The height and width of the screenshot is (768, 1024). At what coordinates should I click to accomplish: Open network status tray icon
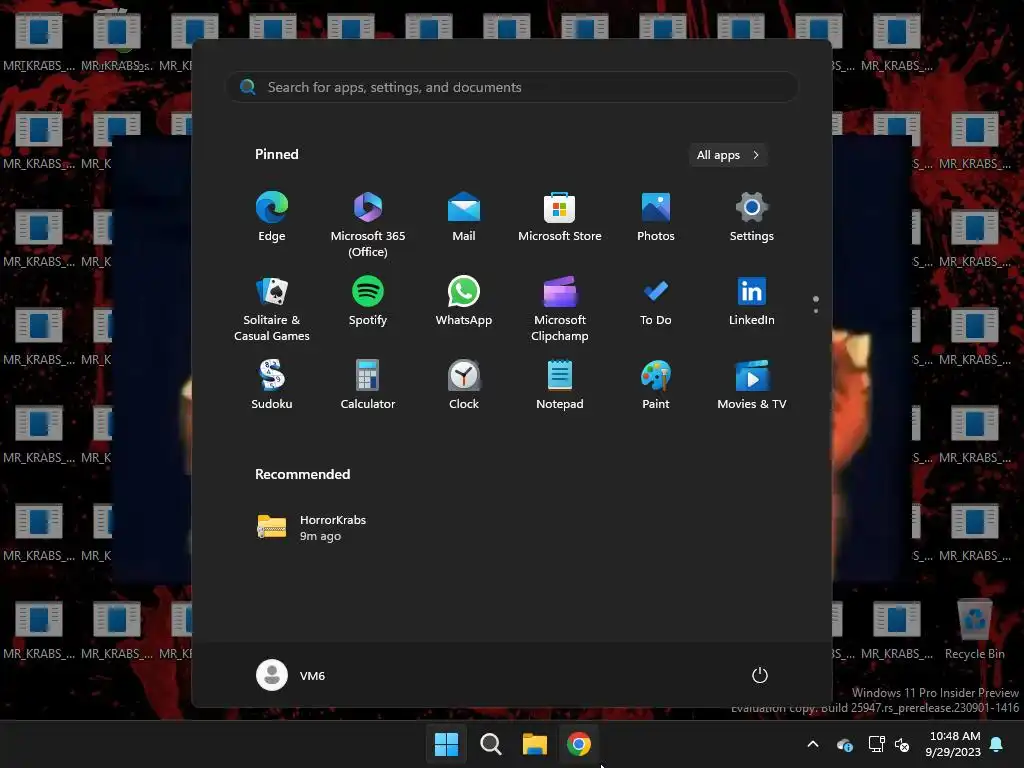tap(876, 744)
